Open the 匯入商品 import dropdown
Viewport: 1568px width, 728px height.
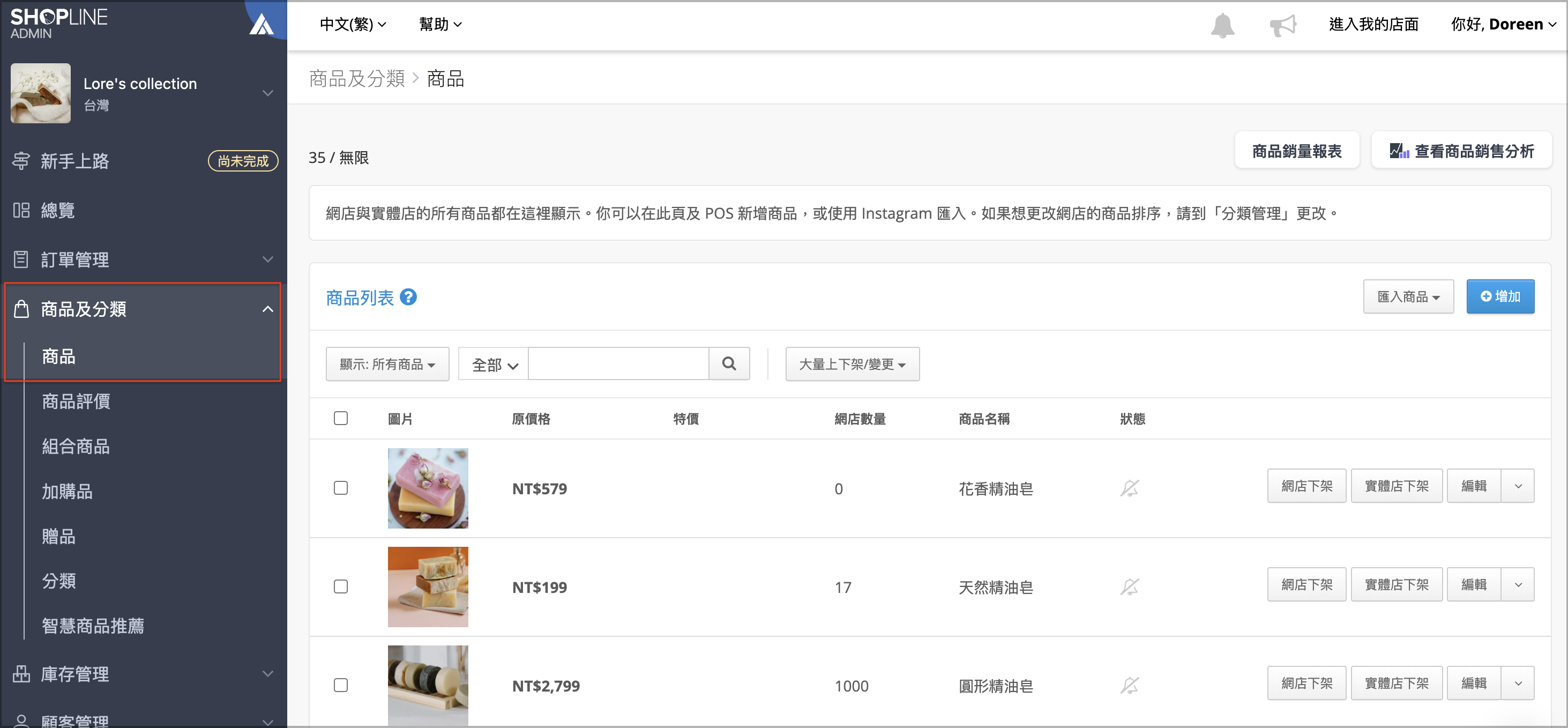tap(1408, 296)
